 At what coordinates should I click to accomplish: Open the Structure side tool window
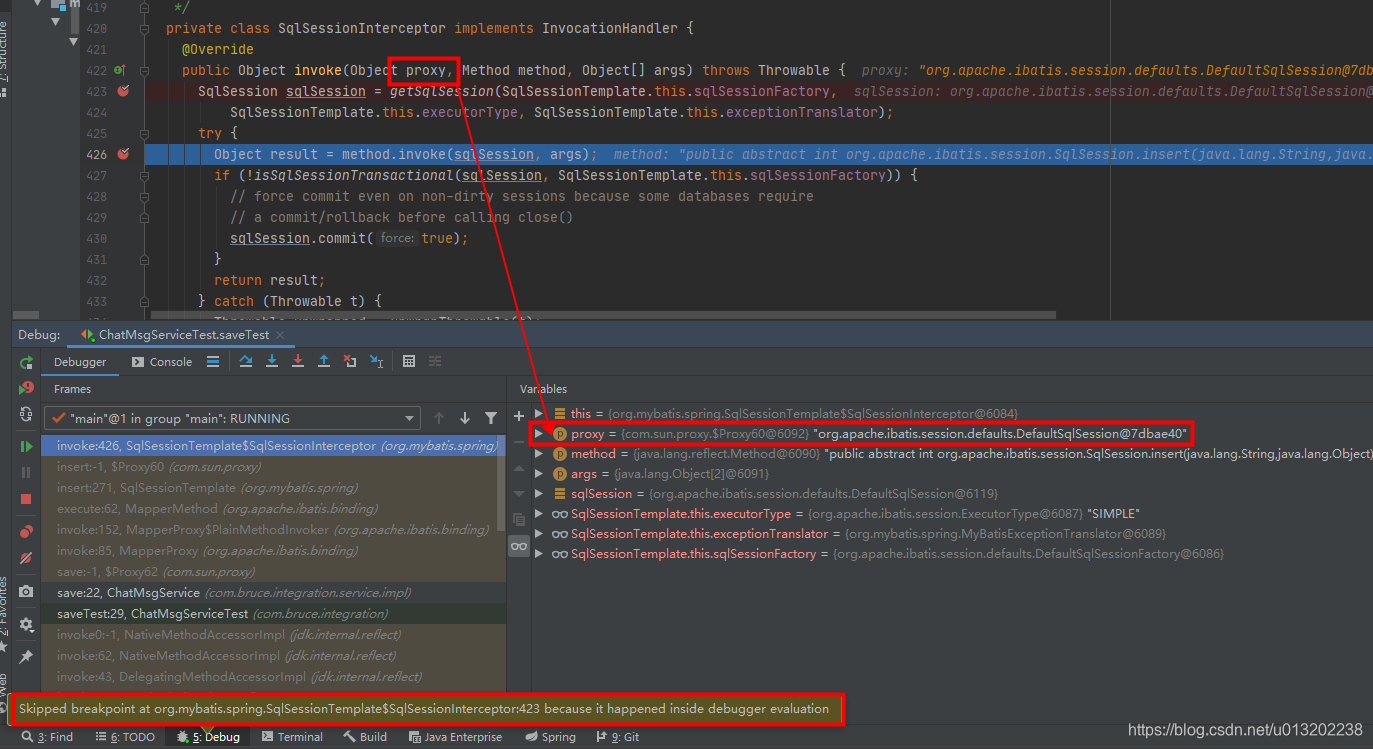pos(4,58)
